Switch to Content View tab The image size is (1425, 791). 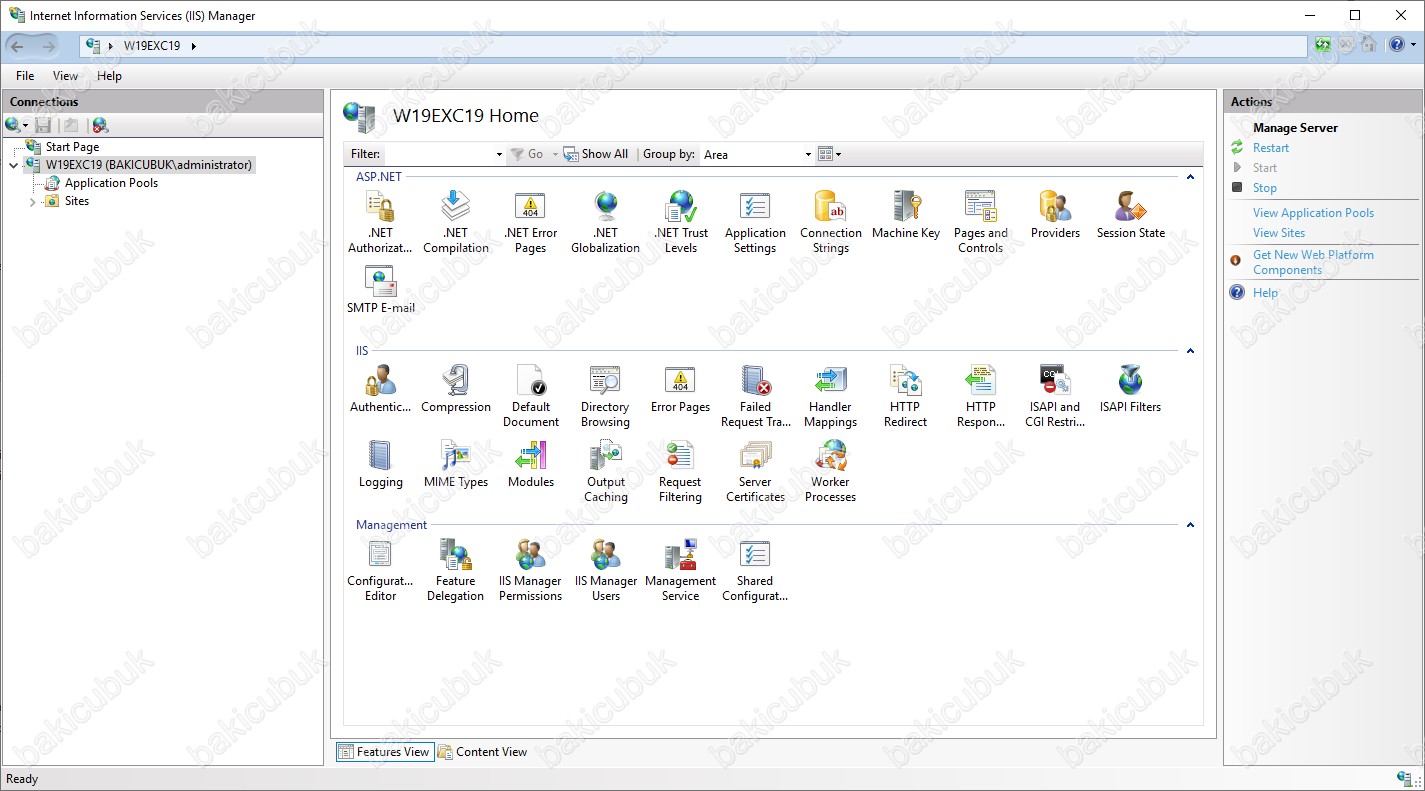coord(482,752)
